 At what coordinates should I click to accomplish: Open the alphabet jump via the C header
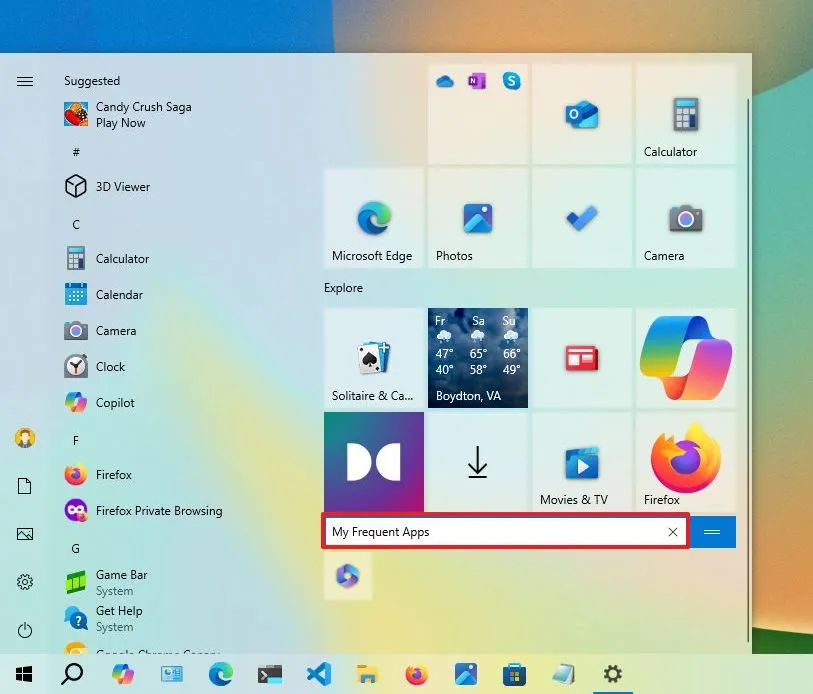click(75, 224)
